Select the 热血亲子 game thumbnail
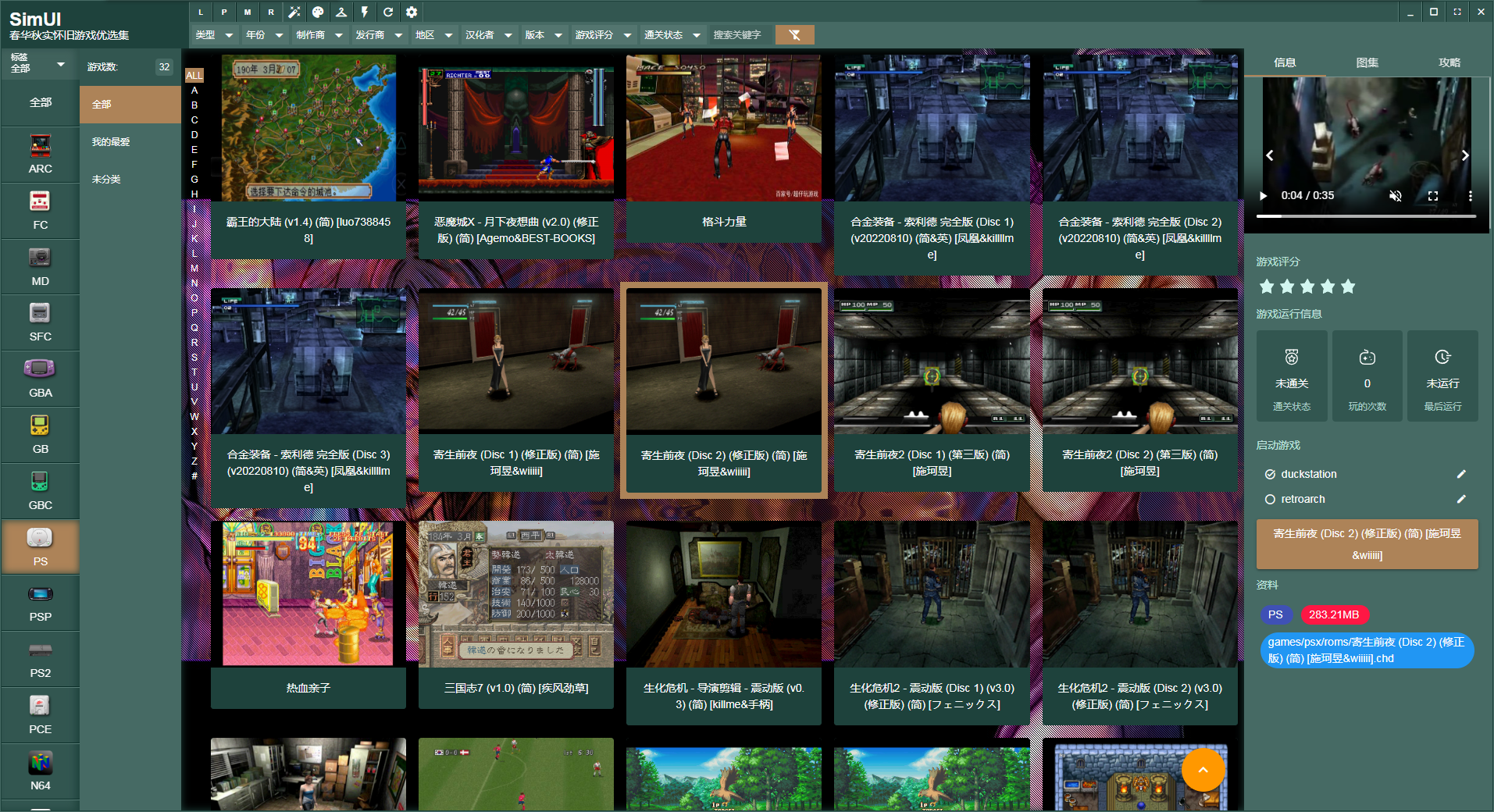 coord(308,594)
